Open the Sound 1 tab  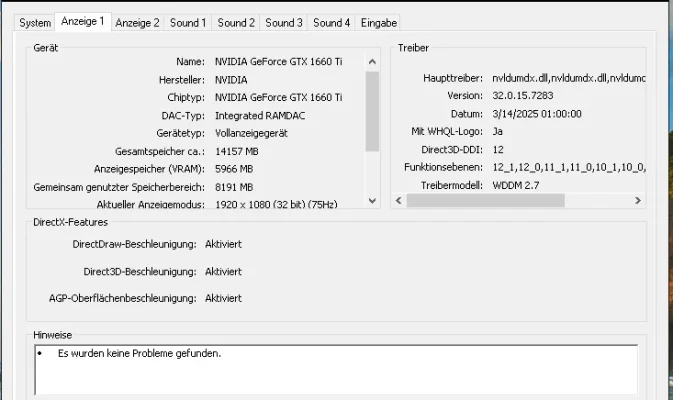click(188, 23)
